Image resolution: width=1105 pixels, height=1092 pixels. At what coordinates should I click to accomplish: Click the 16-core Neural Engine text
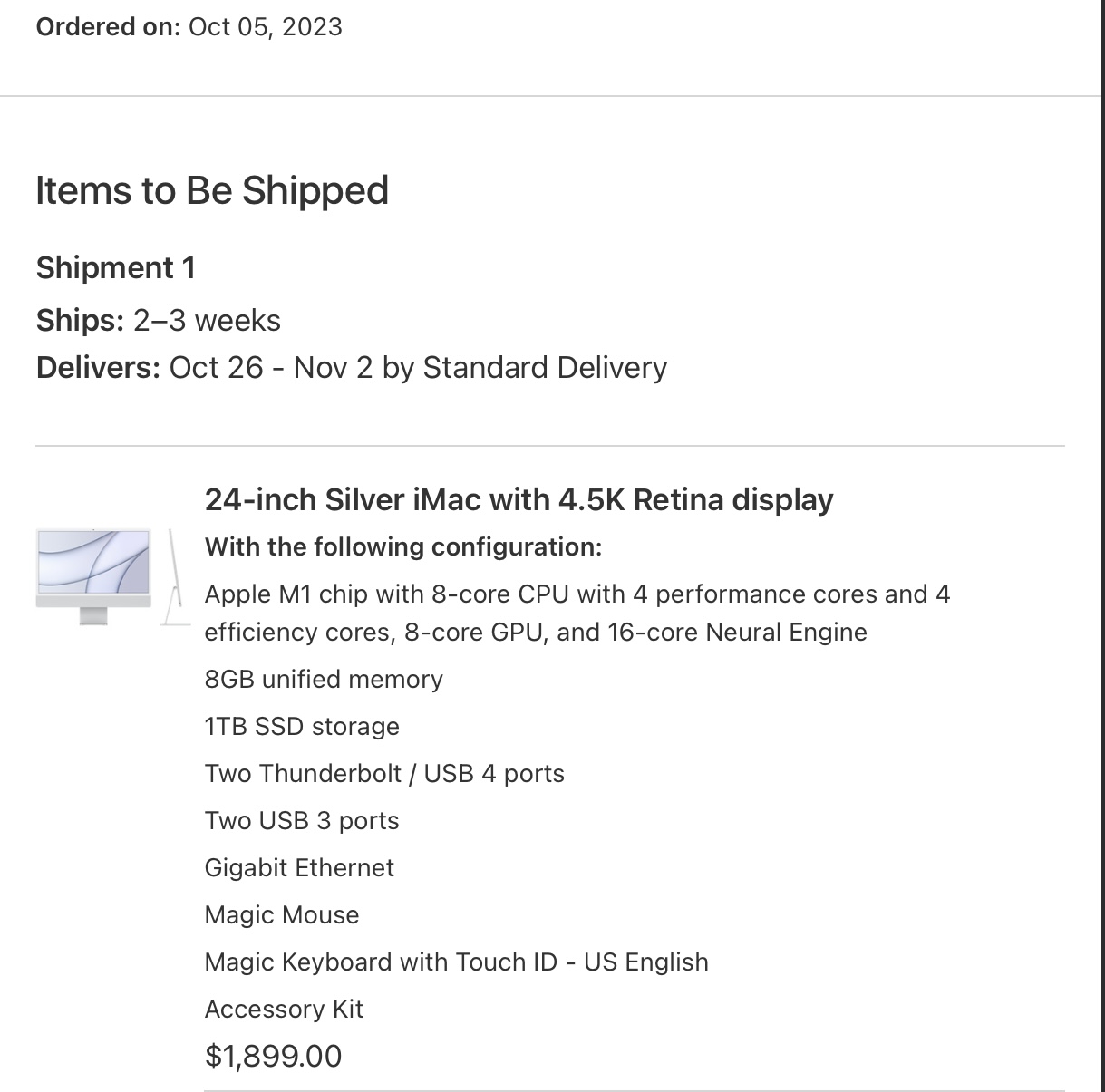coord(737,633)
